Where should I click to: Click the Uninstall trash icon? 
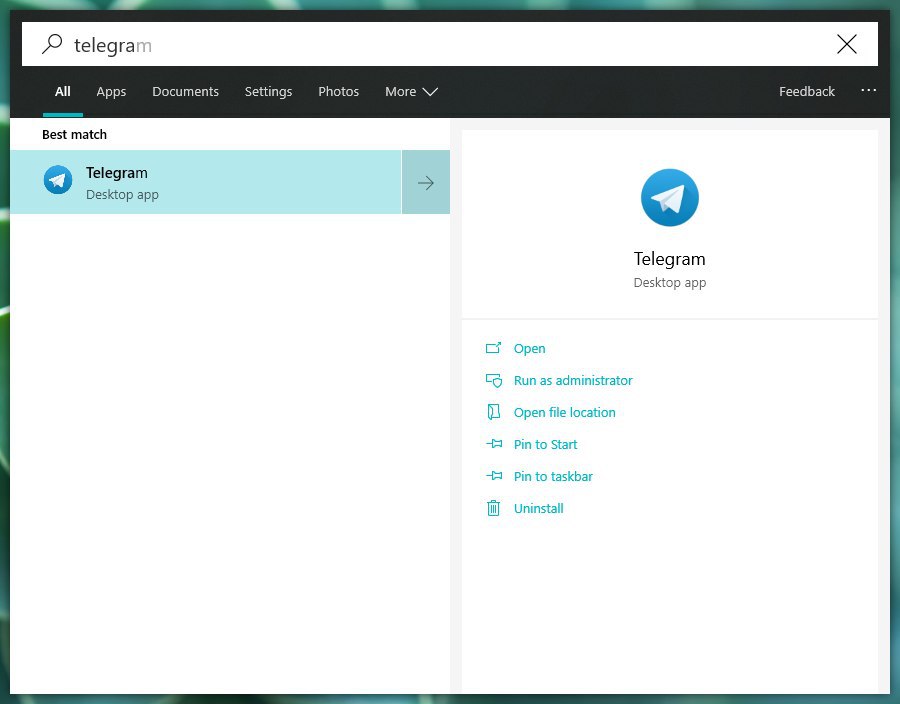pyautogui.click(x=494, y=508)
